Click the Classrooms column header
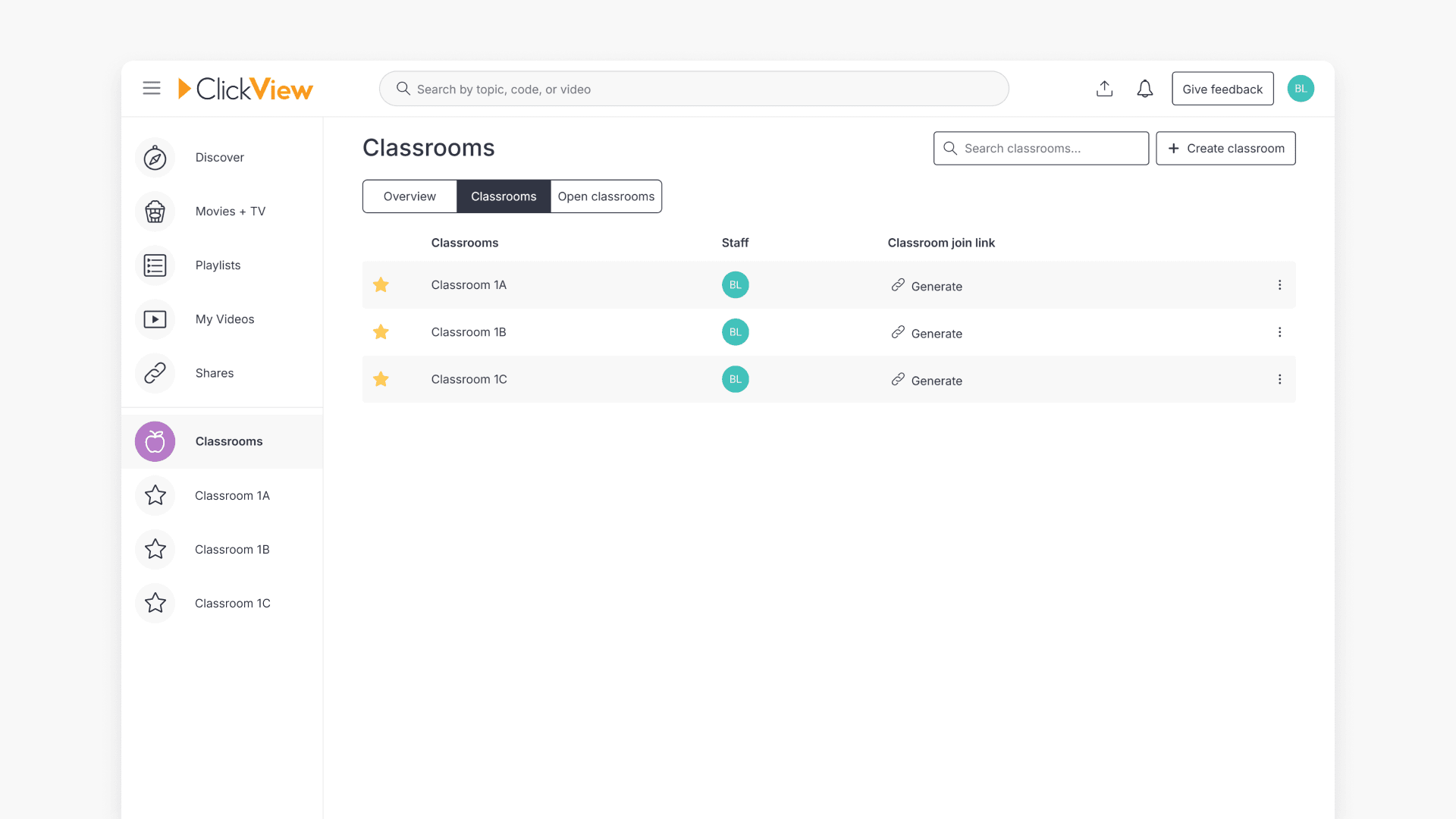Viewport: 1456px width, 819px height. coord(465,243)
